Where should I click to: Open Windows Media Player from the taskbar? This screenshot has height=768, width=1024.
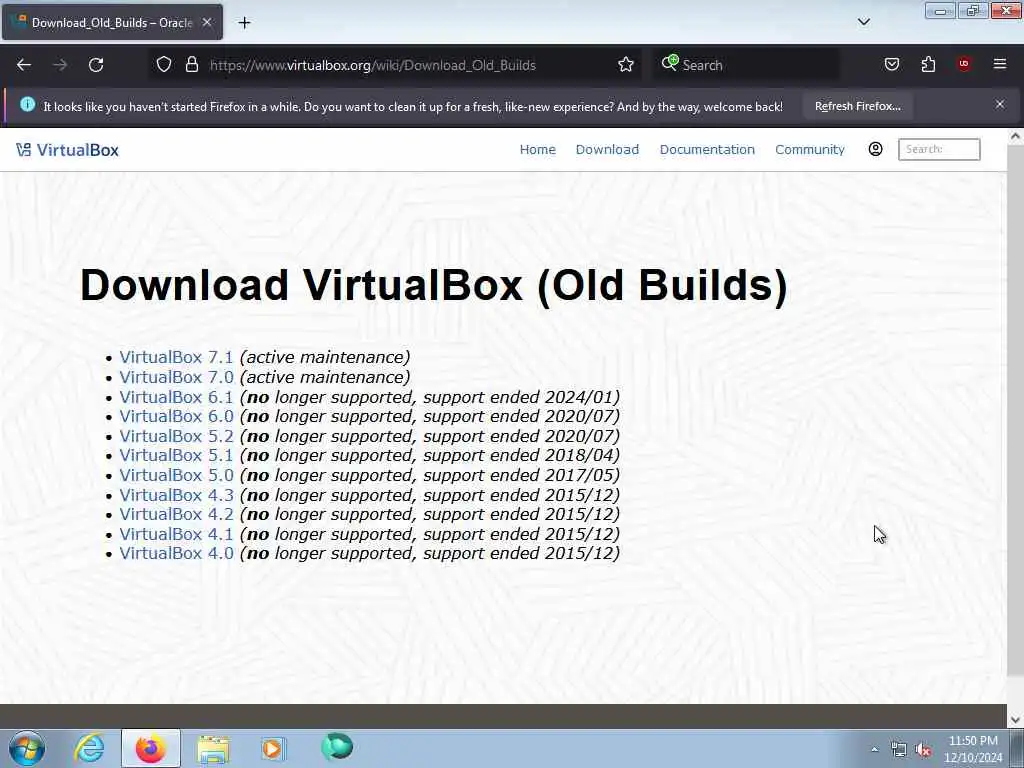(273, 748)
